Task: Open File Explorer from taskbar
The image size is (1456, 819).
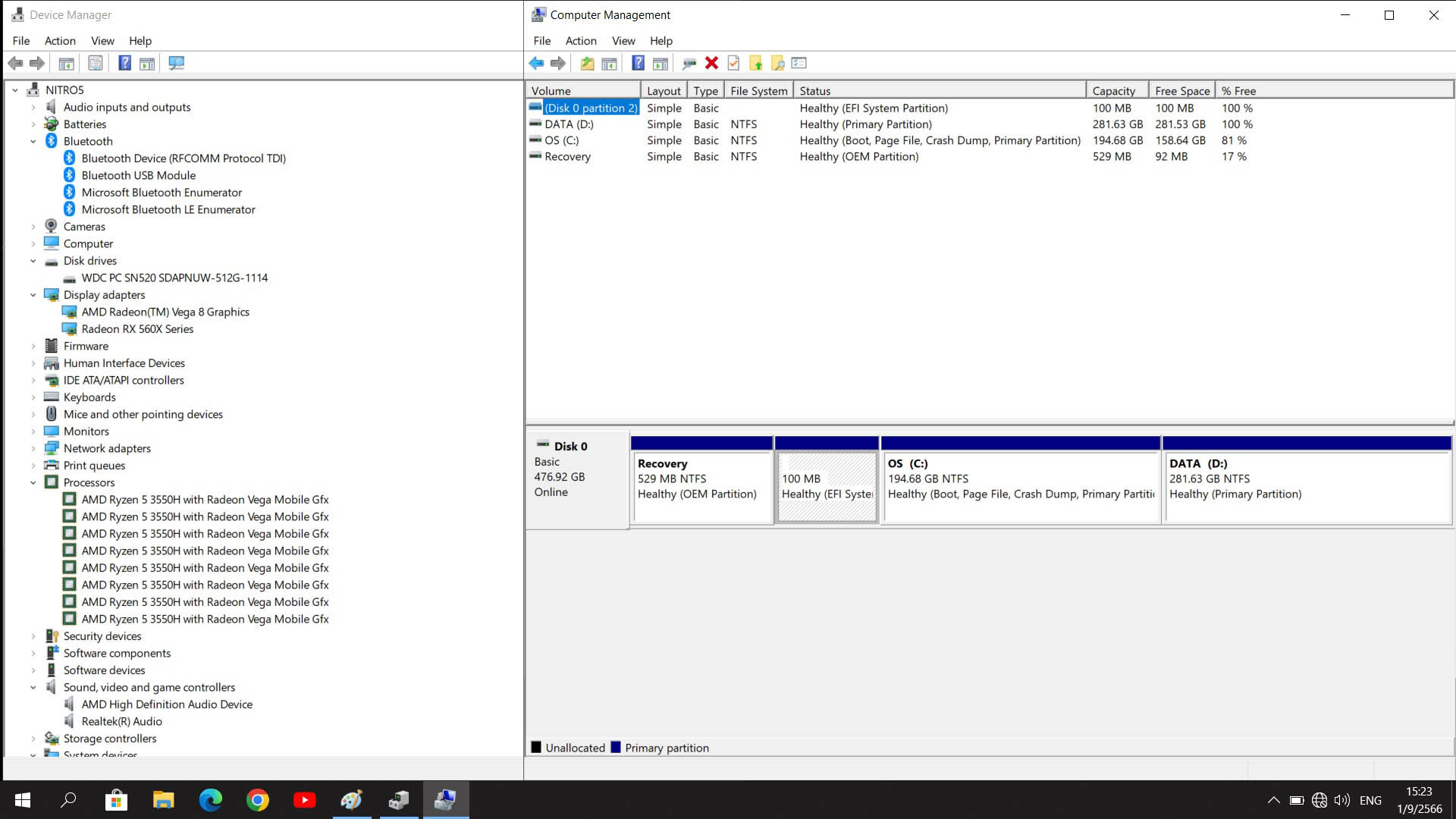Action: (163, 799)
